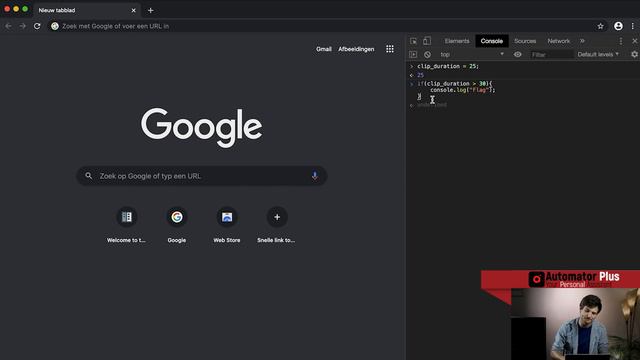Create a live expression with the eye icon

point(518,54)
